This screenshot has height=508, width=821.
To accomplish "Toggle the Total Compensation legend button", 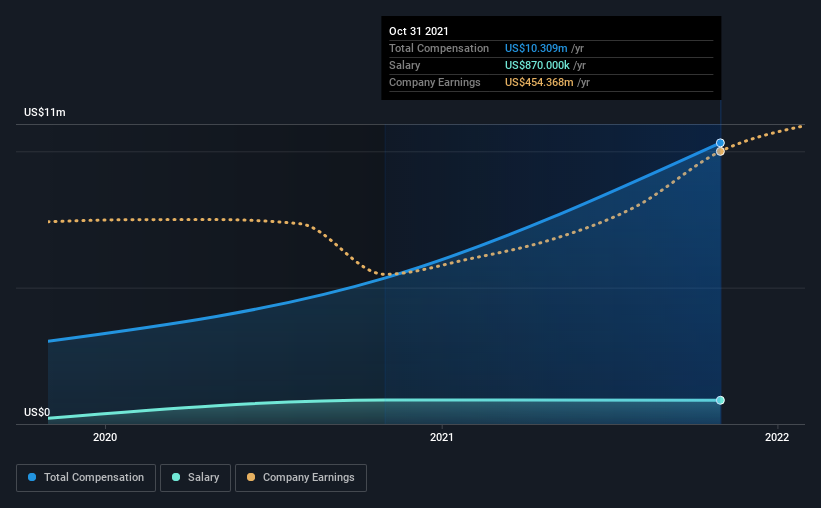I will (x=86, y=478).
